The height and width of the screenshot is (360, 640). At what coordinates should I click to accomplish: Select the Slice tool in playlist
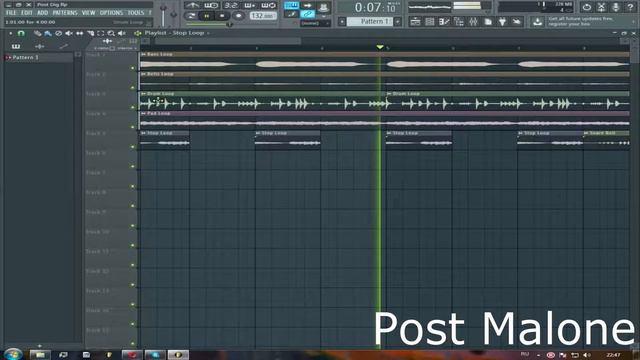tap(90, 33)
